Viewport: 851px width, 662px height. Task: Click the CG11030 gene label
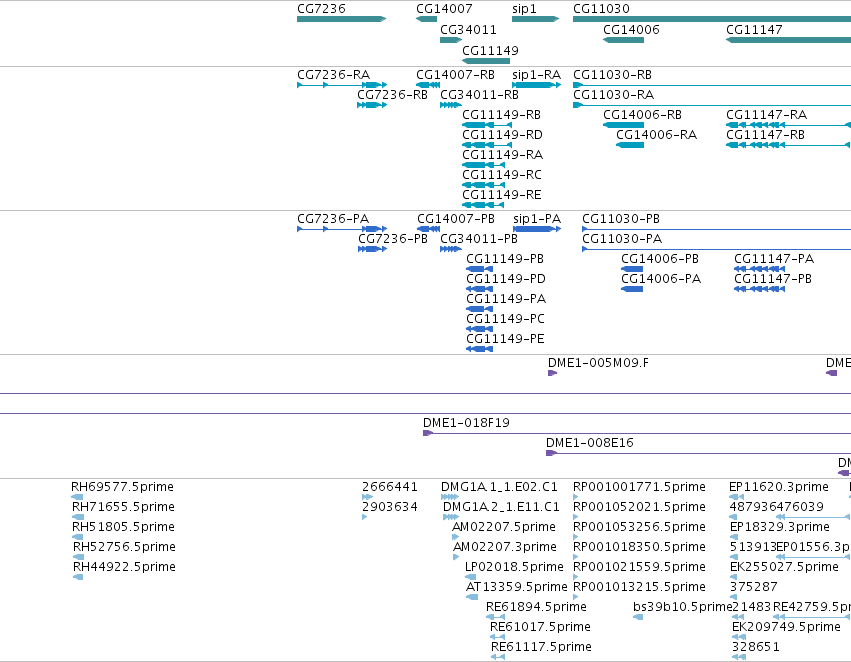601,9
